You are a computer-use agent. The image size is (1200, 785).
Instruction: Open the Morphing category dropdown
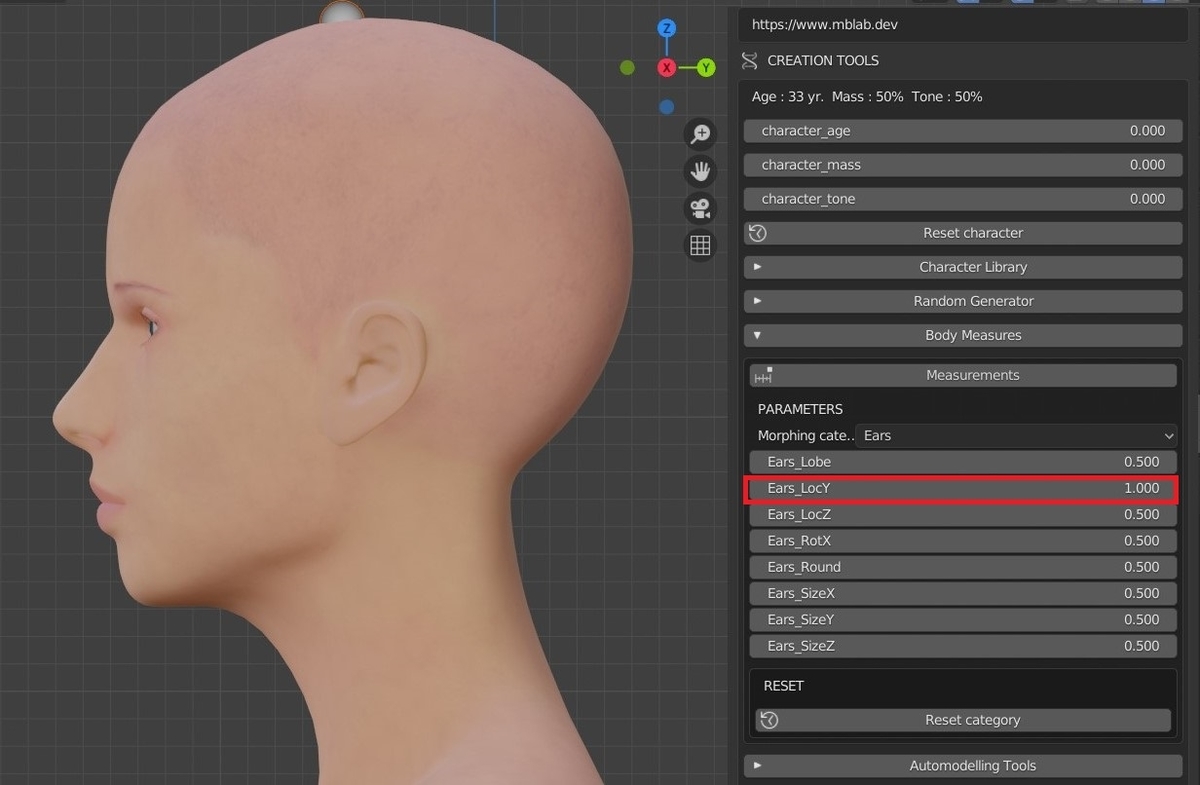coord(1018,436)
